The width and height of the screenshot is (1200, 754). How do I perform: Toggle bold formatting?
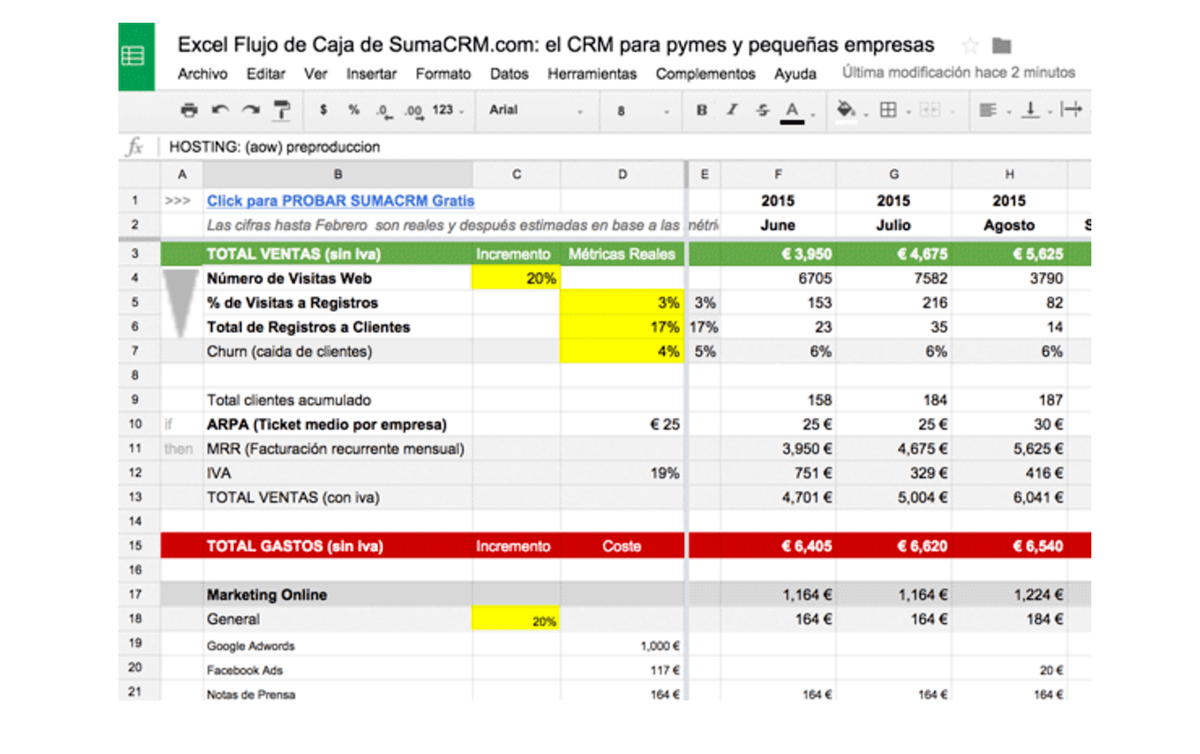pos(702,110)
